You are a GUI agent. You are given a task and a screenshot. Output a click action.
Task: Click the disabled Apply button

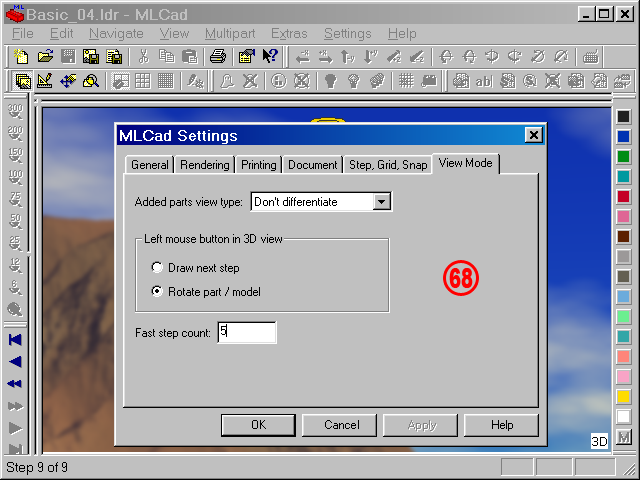422,425
